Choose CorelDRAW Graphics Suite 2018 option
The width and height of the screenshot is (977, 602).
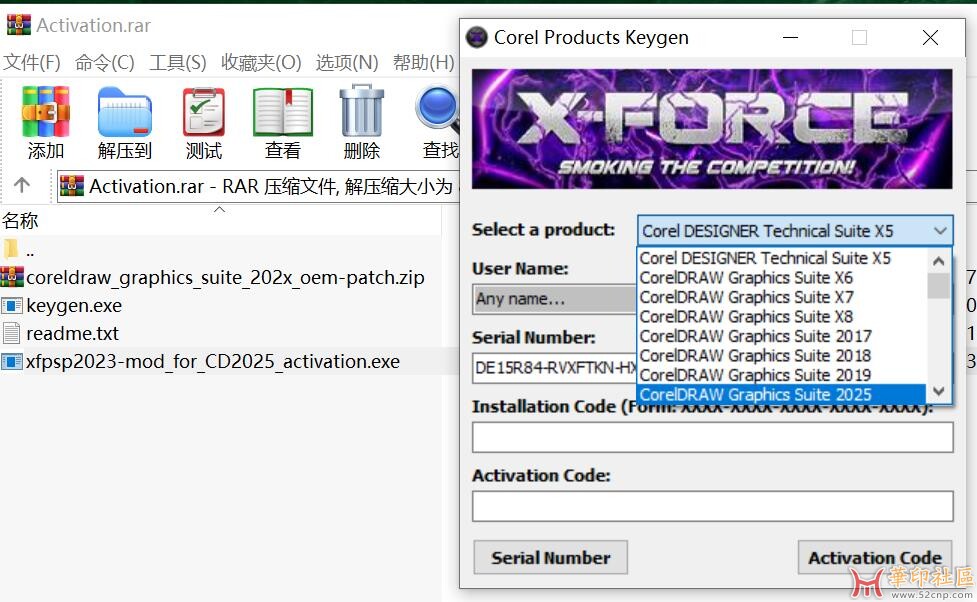coord(782,355)
